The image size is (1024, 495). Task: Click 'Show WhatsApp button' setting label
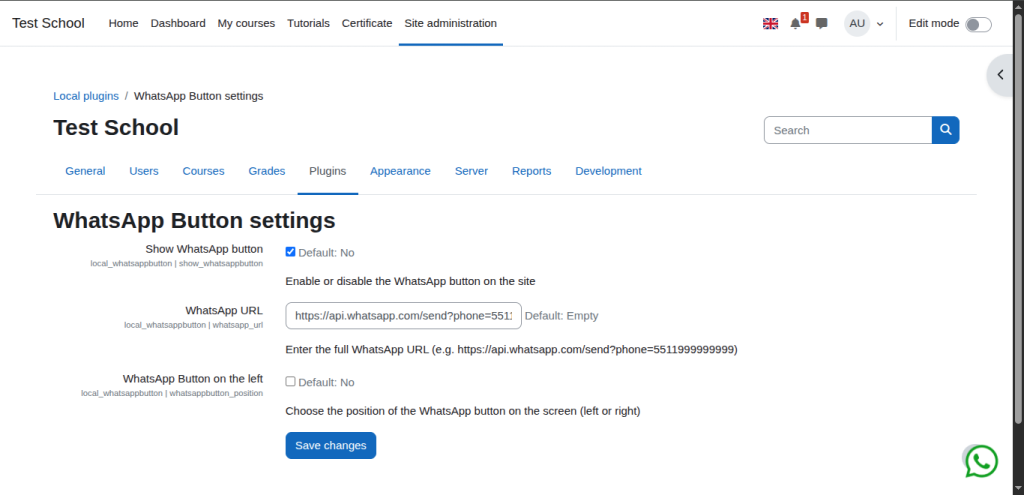pos(204,249)
